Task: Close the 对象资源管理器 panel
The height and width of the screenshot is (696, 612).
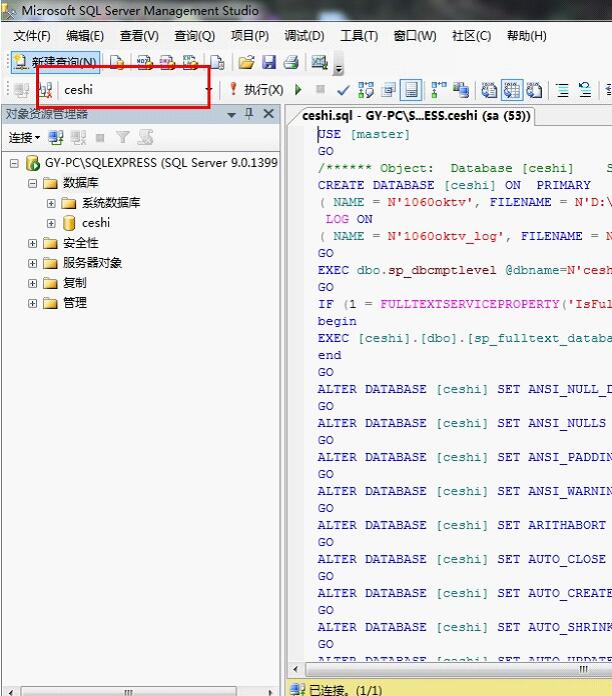Action: pyautogui.click(x=268, y=114)
